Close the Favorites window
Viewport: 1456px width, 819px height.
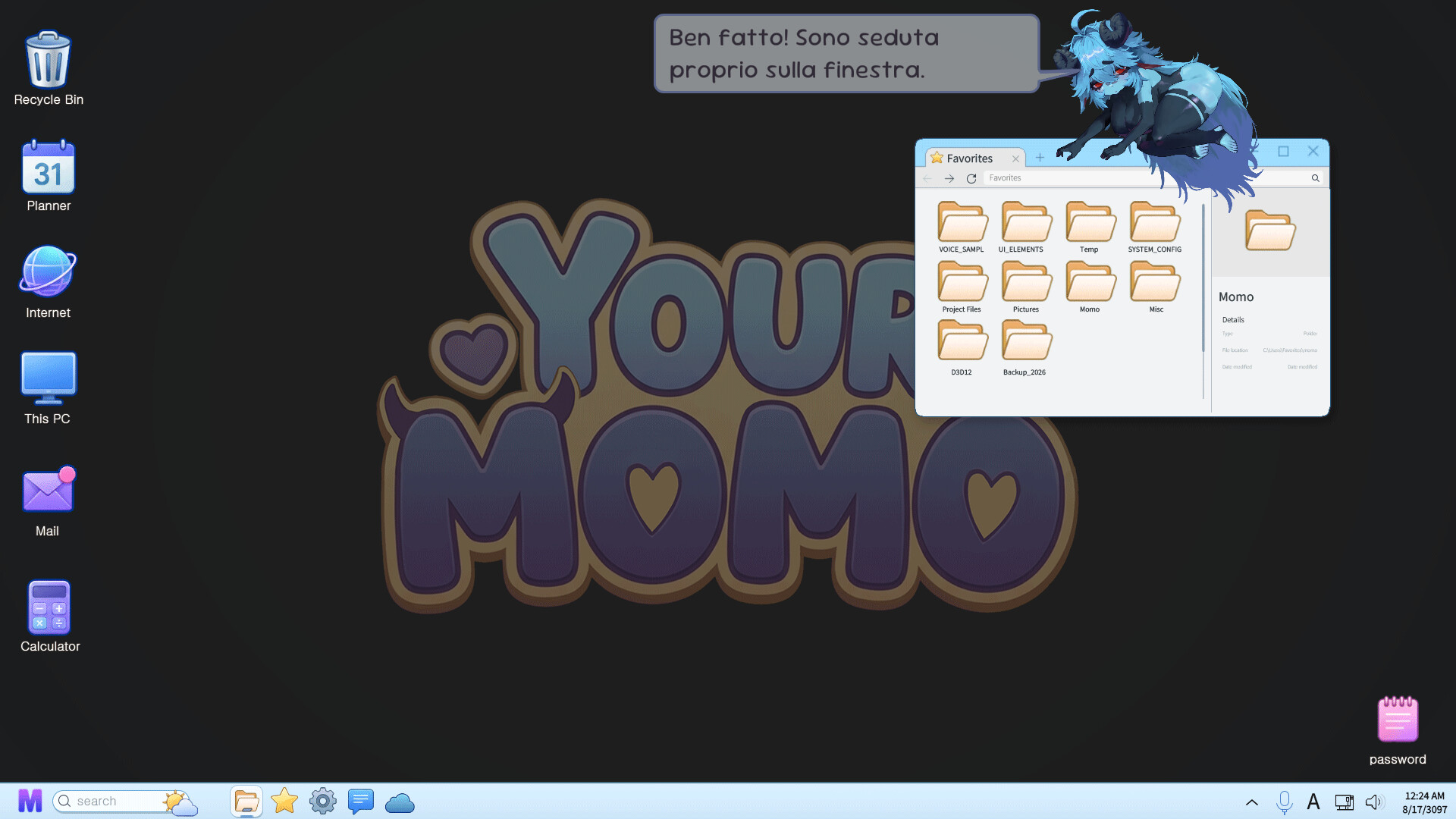[x=1313, y=152]
